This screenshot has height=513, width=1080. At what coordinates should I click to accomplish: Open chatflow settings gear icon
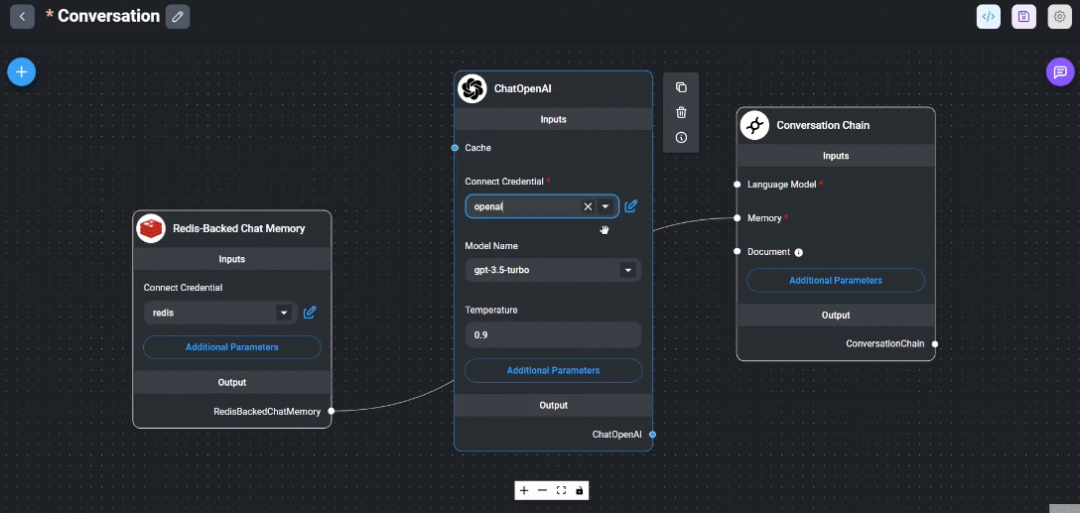1059,17
